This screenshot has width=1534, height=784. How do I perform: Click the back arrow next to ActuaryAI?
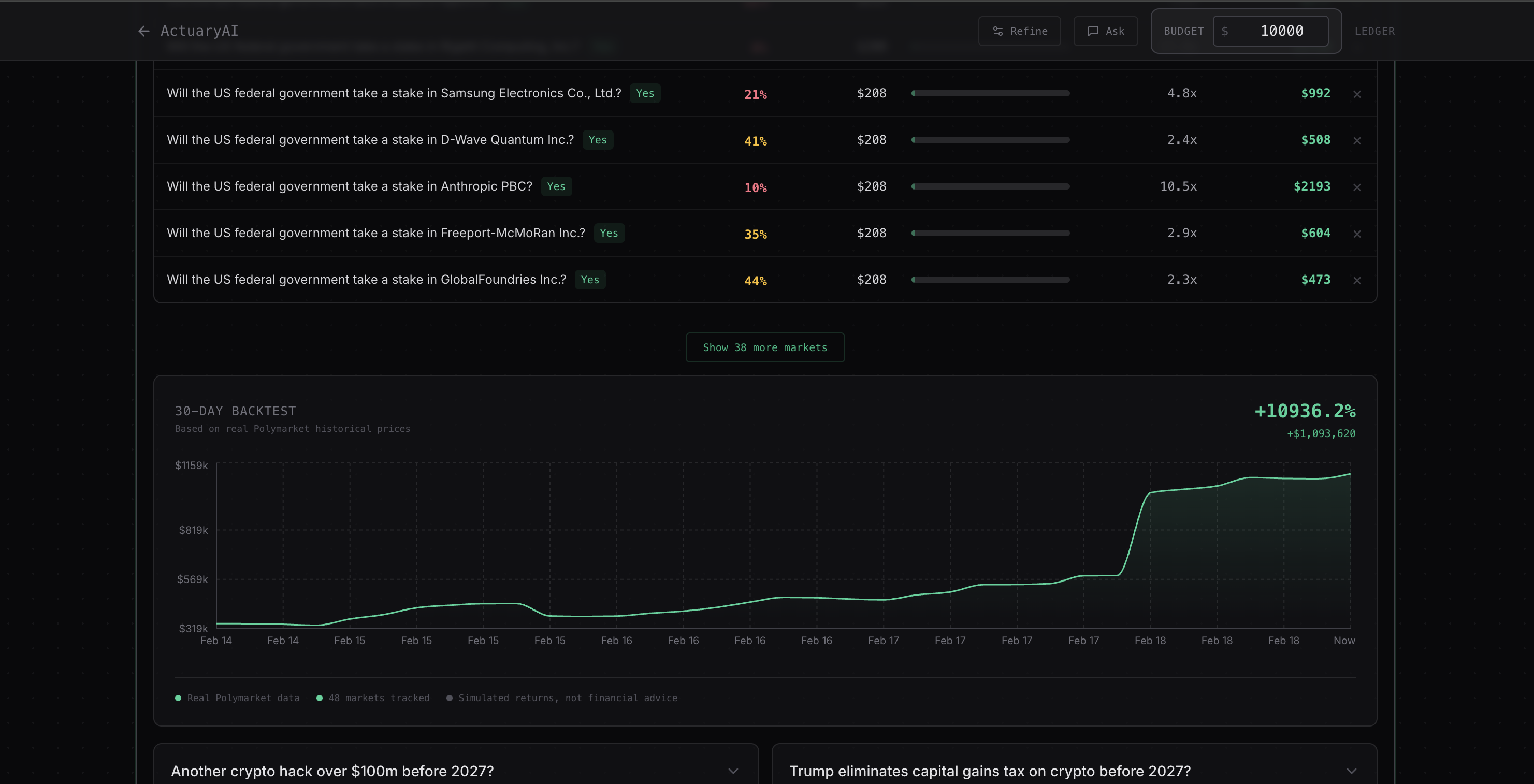pyautogui.click(x=143, y=31)
